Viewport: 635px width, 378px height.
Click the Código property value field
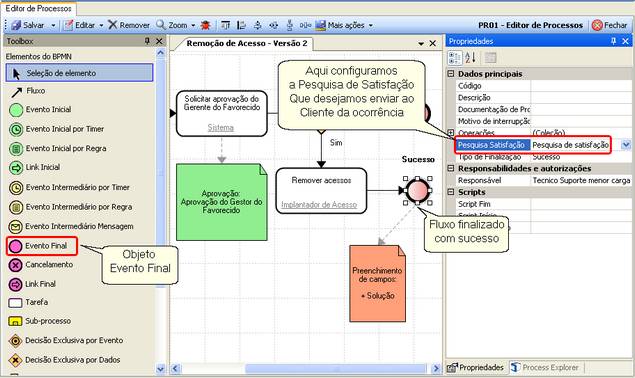tap(581, 86)
